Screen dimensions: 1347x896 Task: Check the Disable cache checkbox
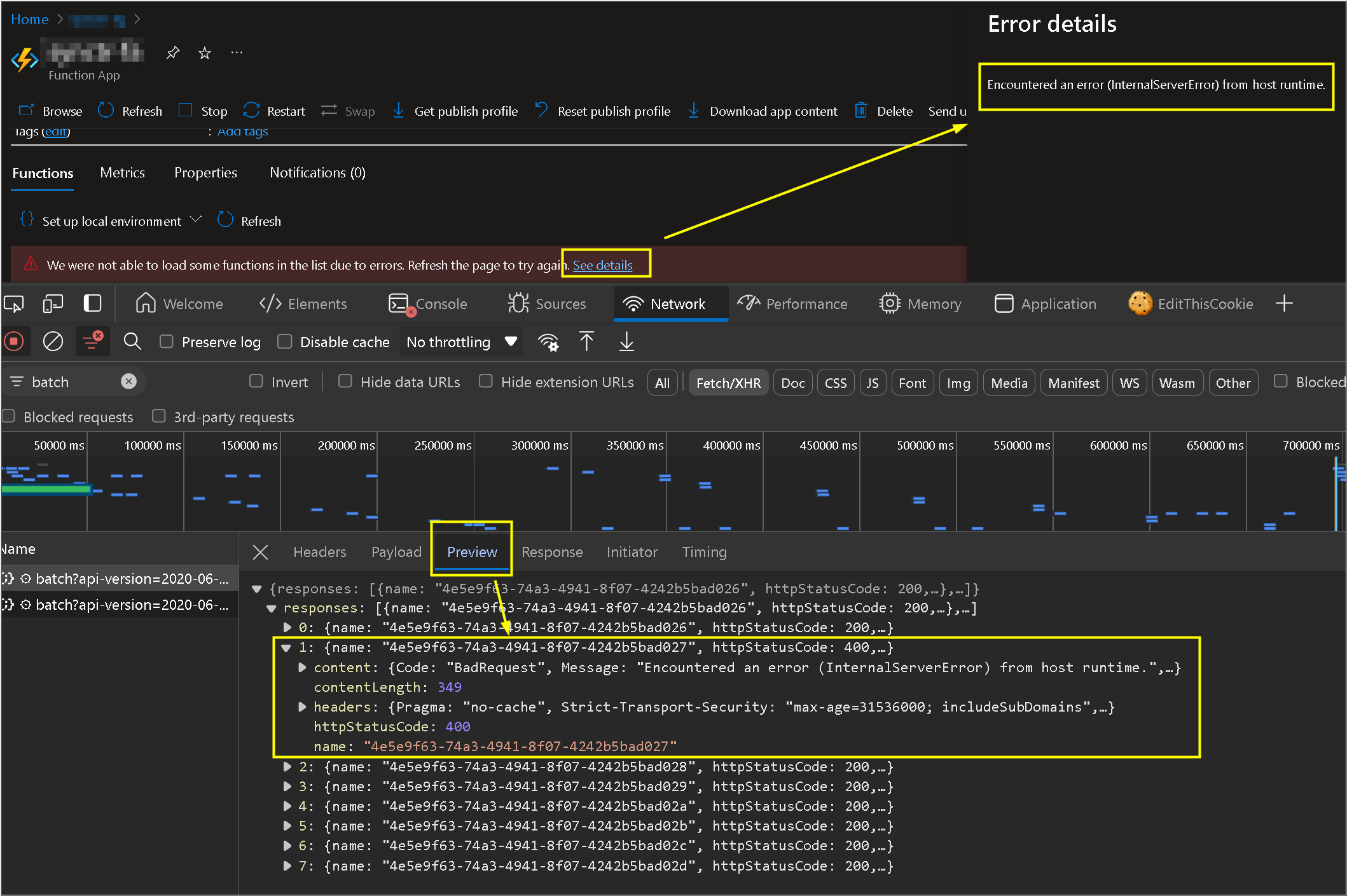285,342
